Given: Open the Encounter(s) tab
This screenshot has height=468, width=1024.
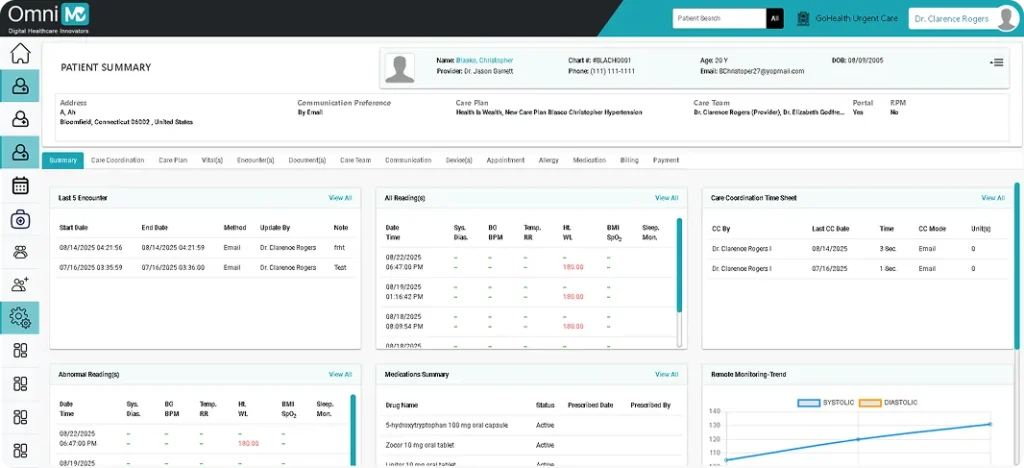Looking at the screenshot, I should (255, 160).
